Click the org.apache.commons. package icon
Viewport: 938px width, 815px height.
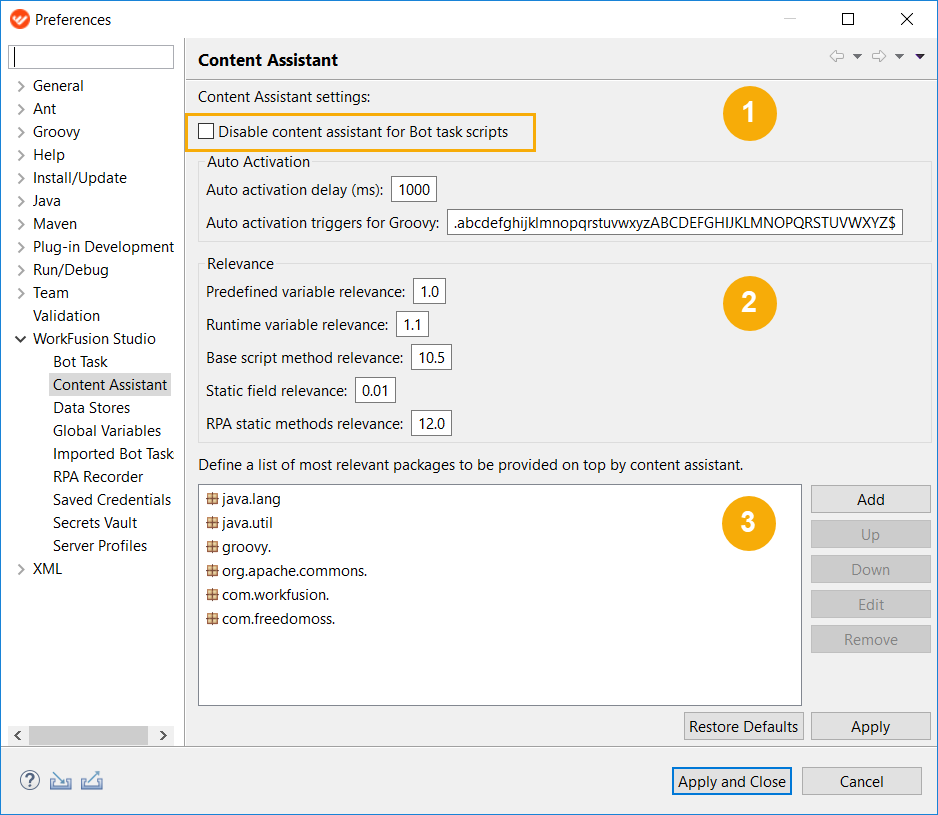(212, 570)
